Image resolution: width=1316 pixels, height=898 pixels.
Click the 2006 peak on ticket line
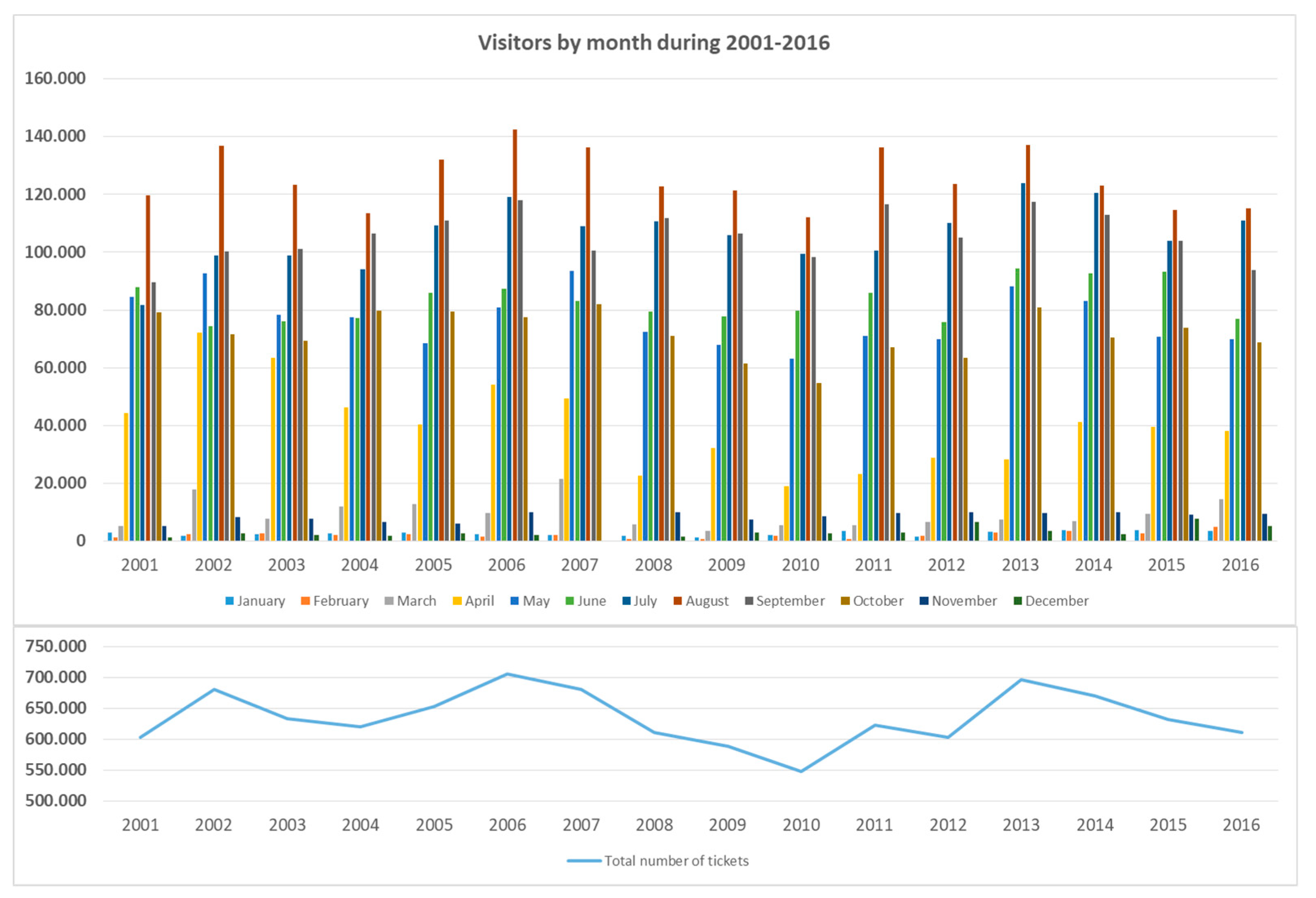pyautogui.click(x=507, y=674)
